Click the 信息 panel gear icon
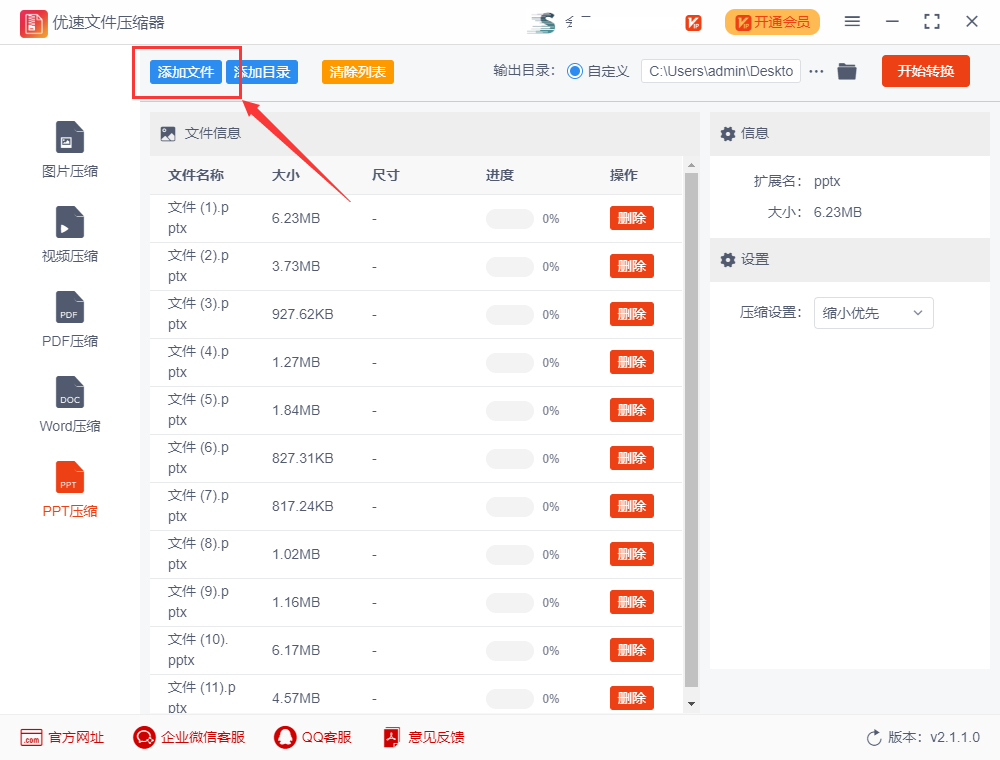 [x=728, y=134]
